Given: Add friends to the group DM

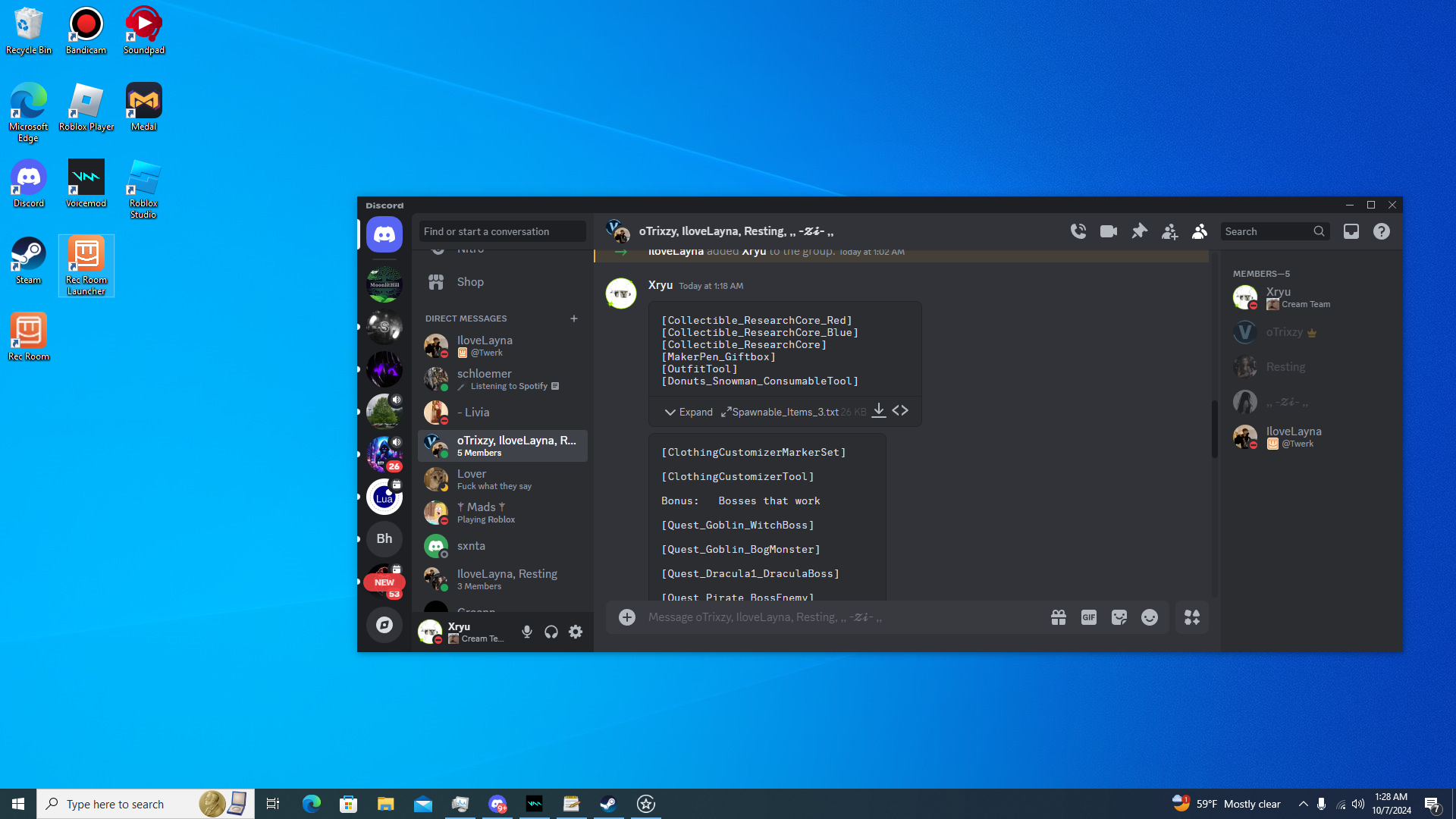Looking at the screenshot, I should point(1169,231).
